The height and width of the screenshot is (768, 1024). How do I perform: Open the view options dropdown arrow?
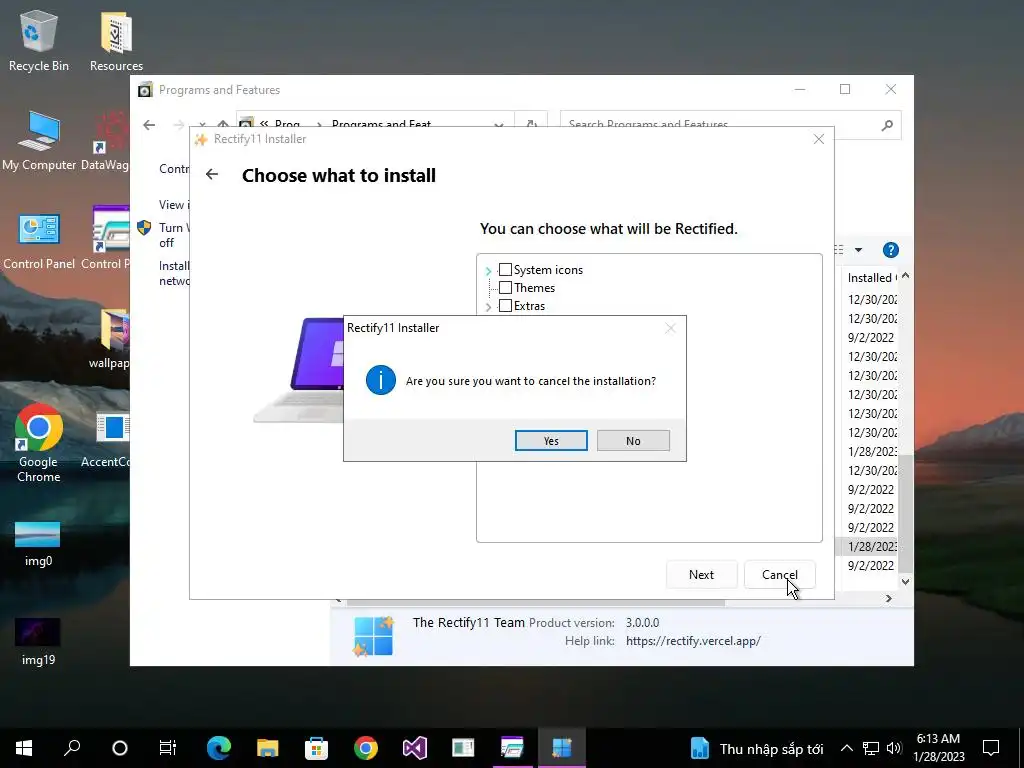tap(858, 250)
